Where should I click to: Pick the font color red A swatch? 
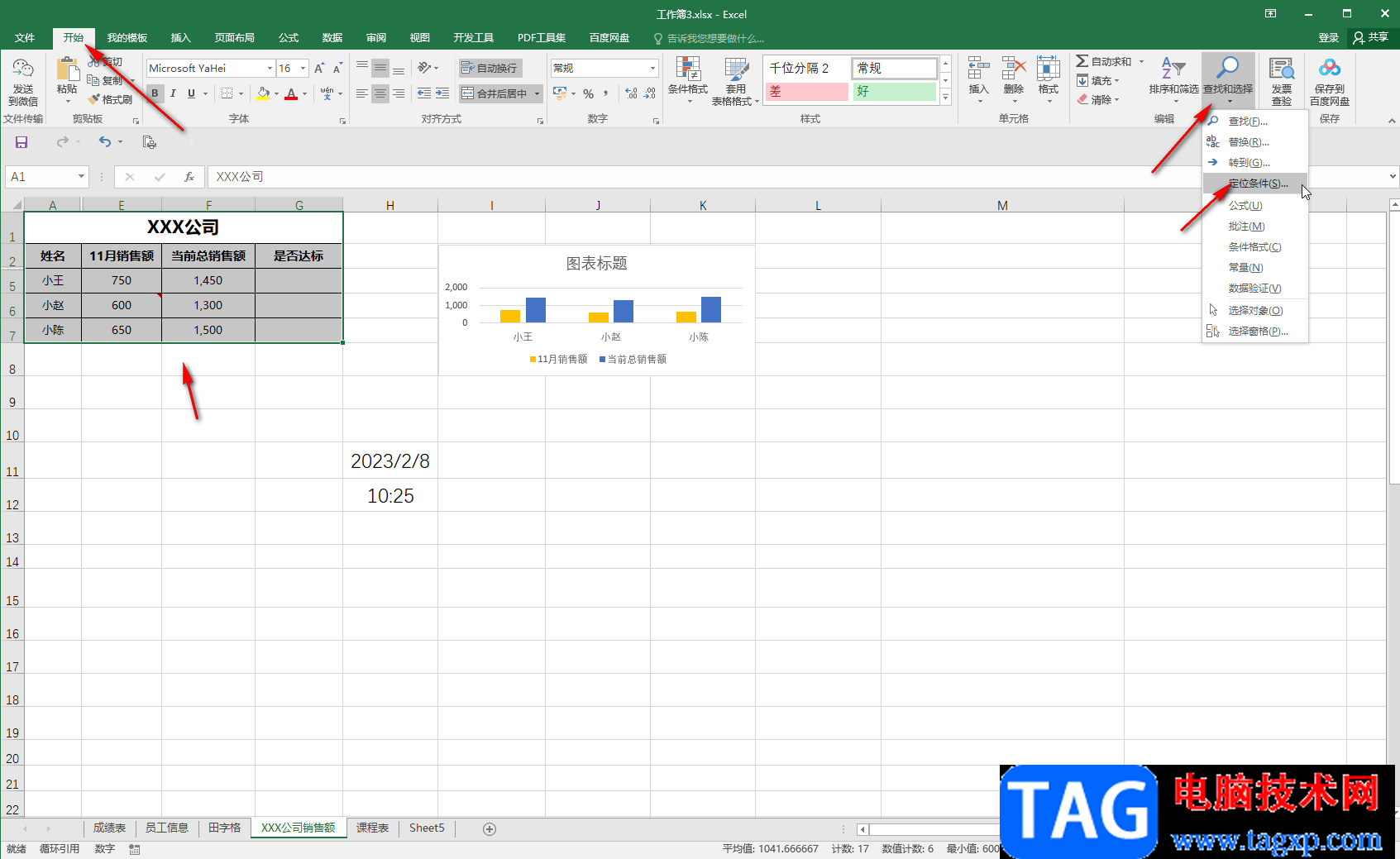[291, 93]
